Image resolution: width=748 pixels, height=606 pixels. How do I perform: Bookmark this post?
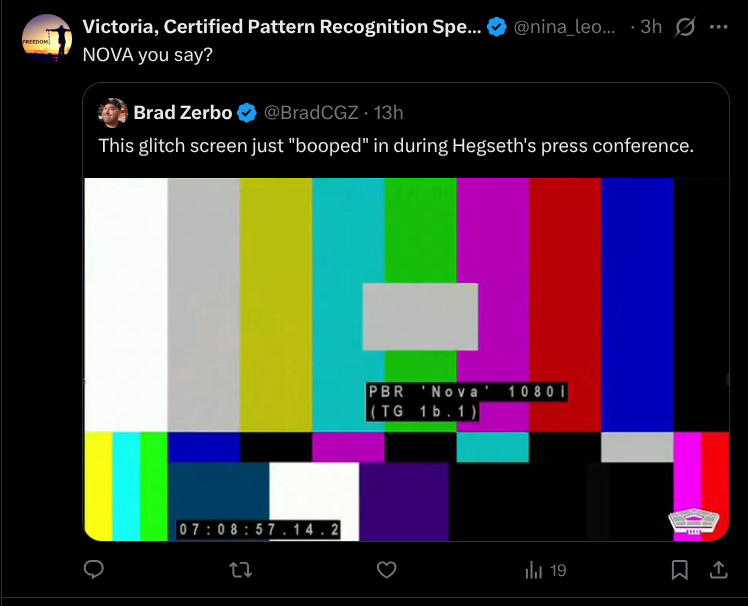[x=679, y=570]
